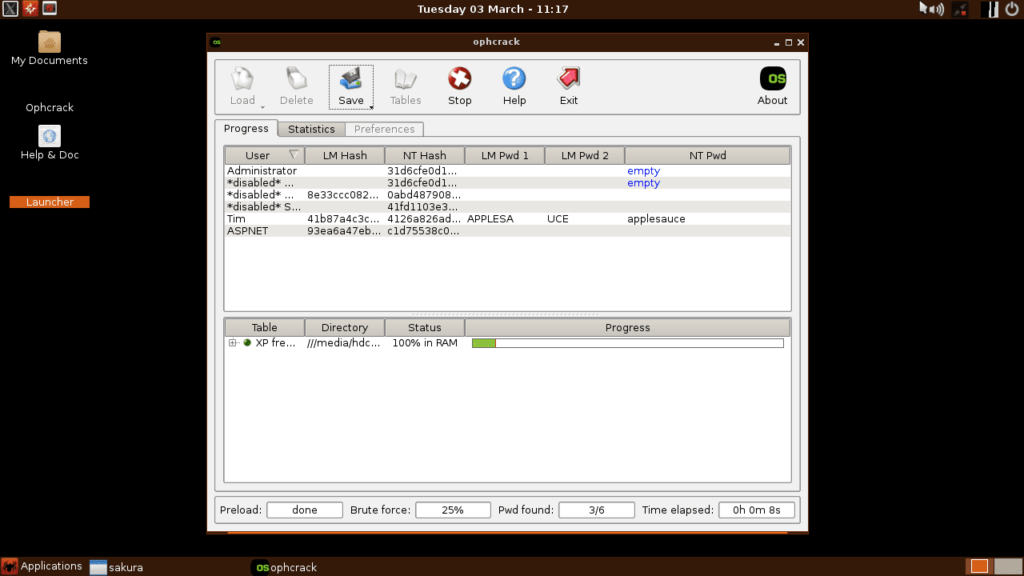Click the power icon in top panel
The height and width of the screenshot is (576, 1024).
tap(1012, 9)
